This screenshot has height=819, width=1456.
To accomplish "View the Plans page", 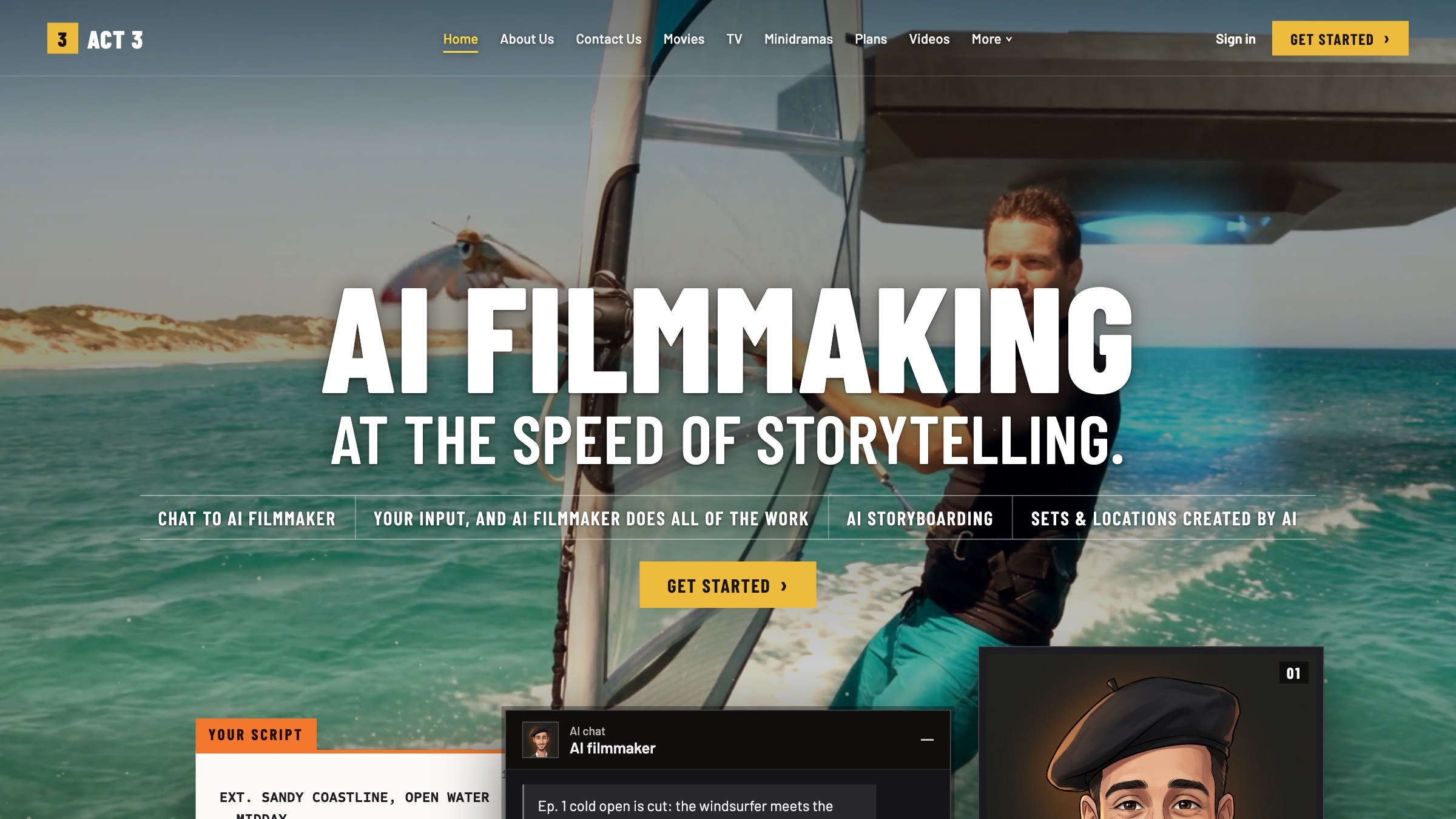I will pos(871,39).
